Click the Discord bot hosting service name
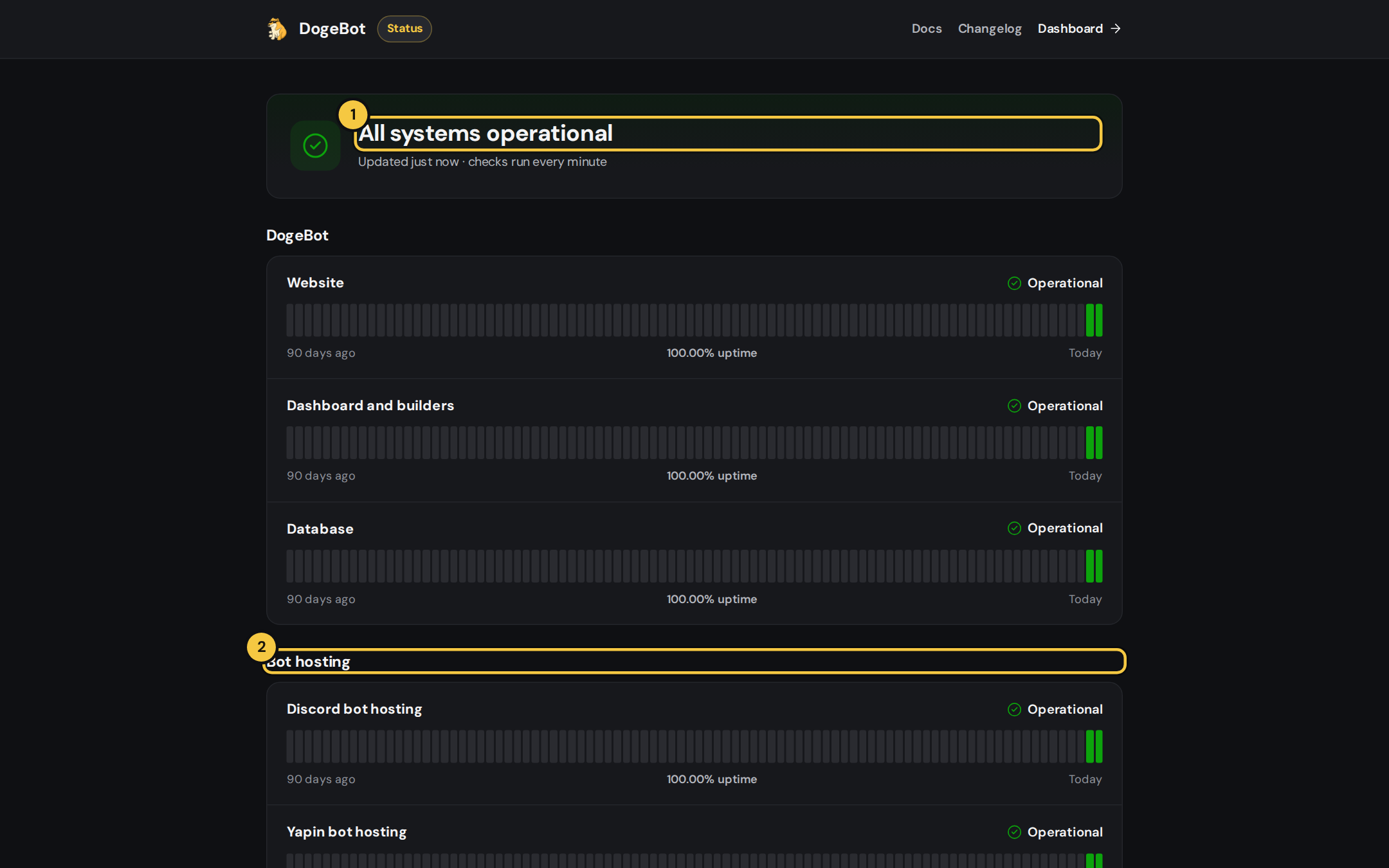 [354, 709]
